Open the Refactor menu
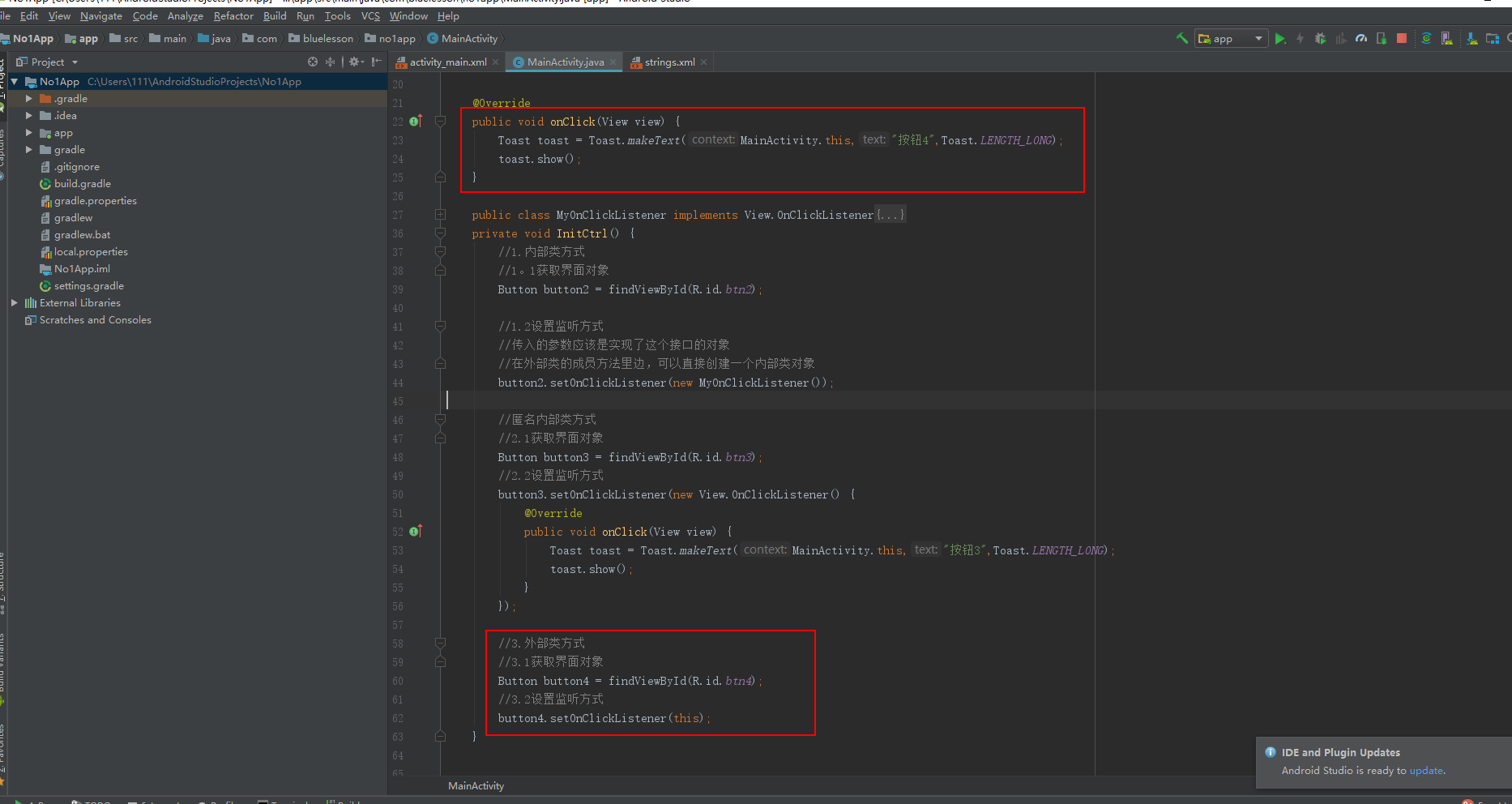The width and height of the screenshot is (1512, 804). pos(233,16)
